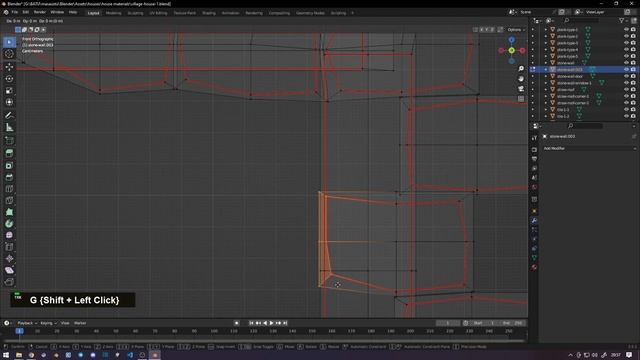
Task: Expand plank-type-1 in the outliner
Action: coord(546,30)
